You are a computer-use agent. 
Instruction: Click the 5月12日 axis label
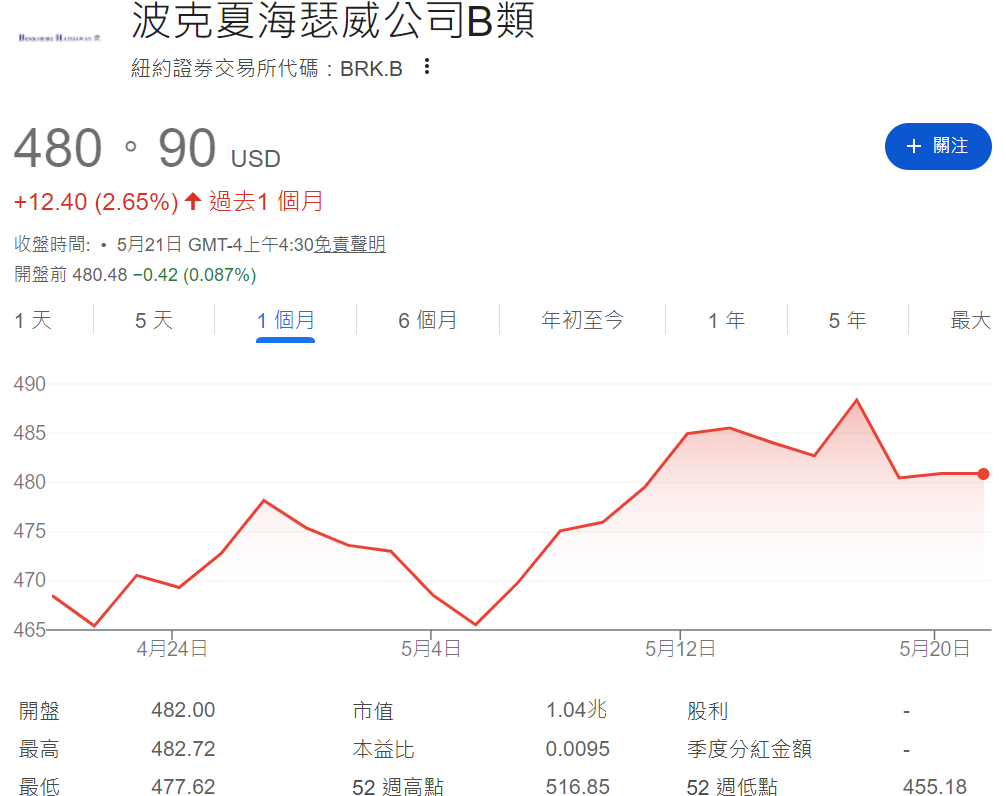tap(680, 648)
